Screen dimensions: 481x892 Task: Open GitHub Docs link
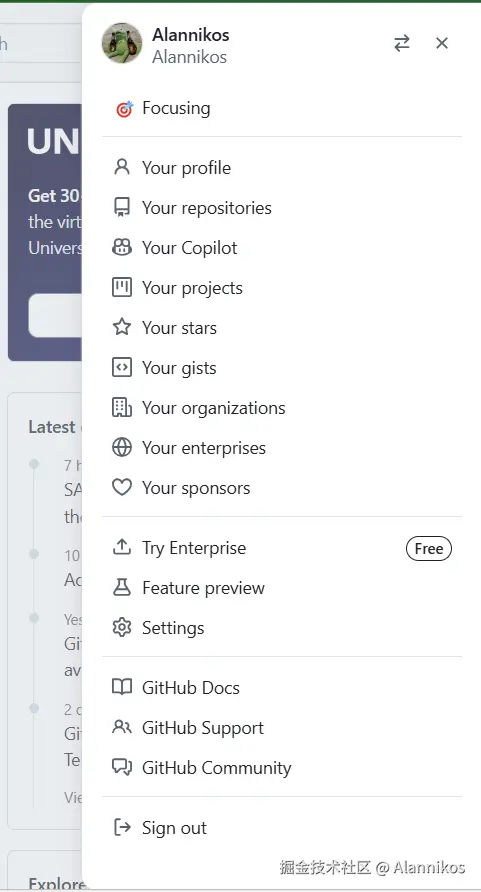(x=282, y=688)
